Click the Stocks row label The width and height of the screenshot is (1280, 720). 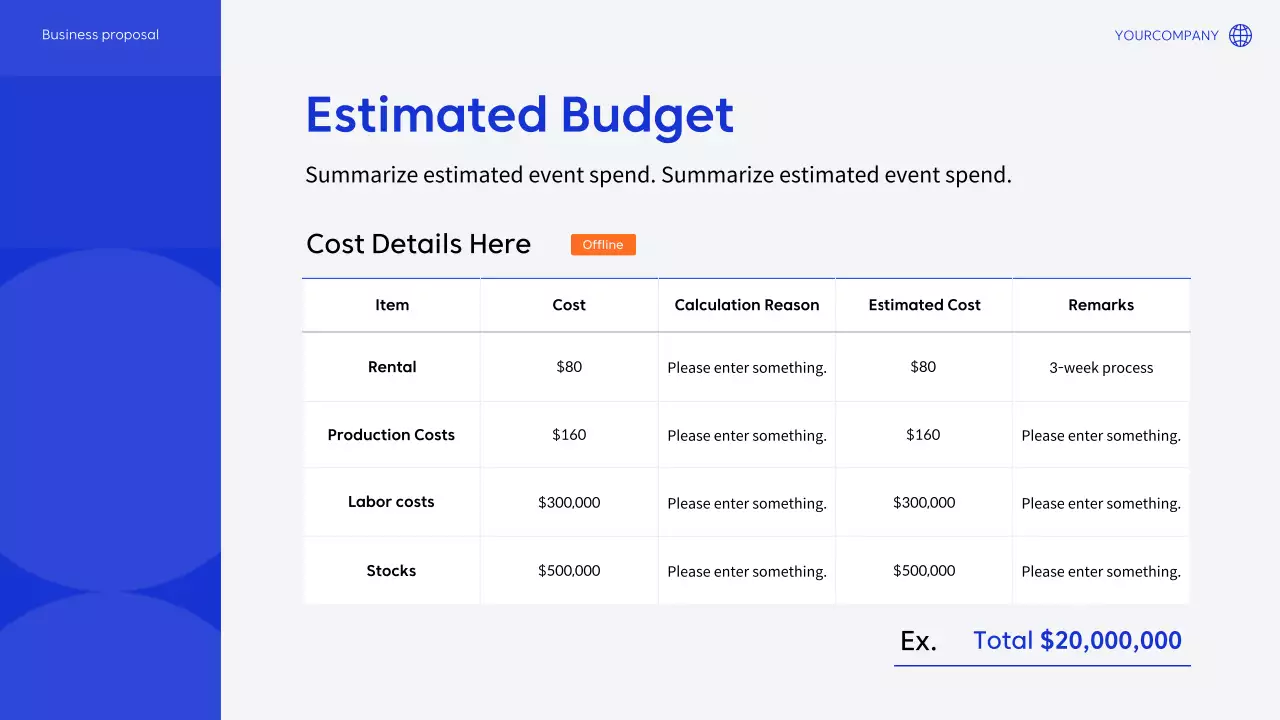click(x=391, y=571)
